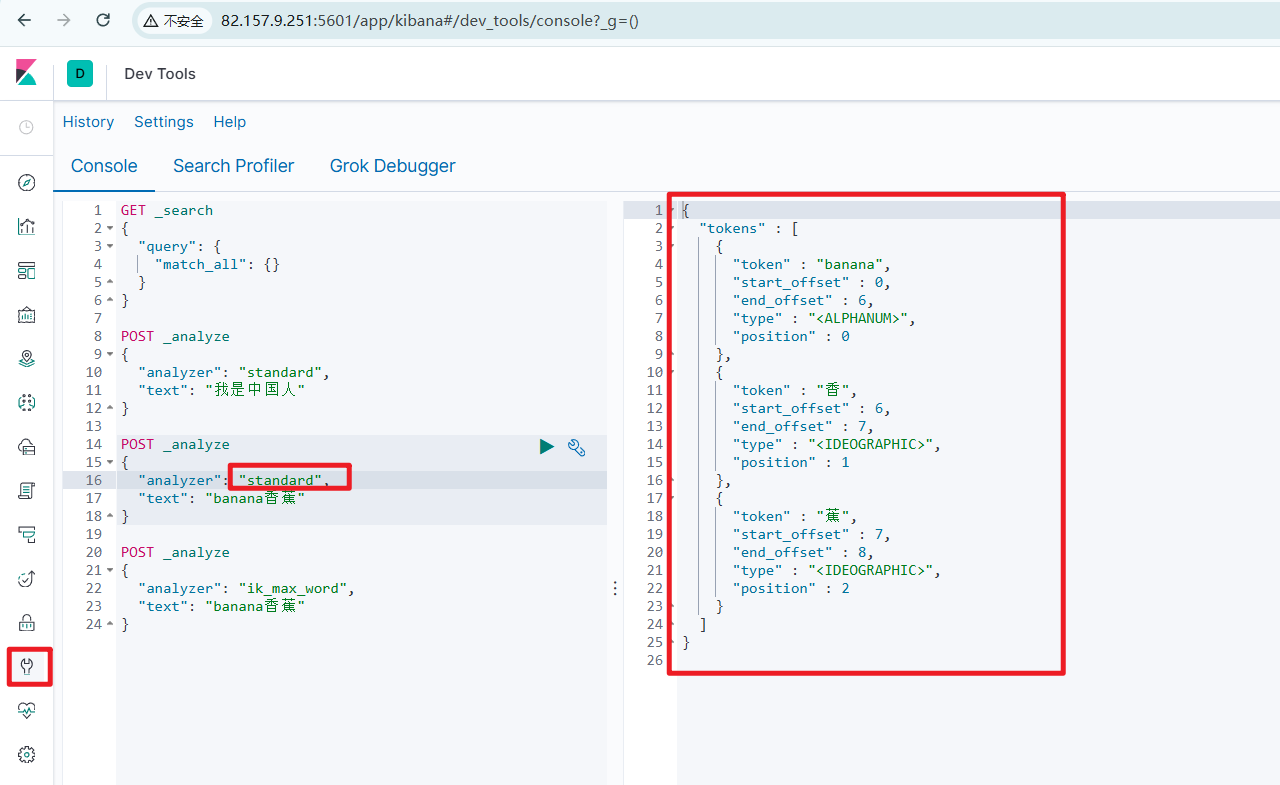1280x785 pixels.
Task: Open Stack Monitoring heartbeat icon in sidebar
Action: (27, 710)
